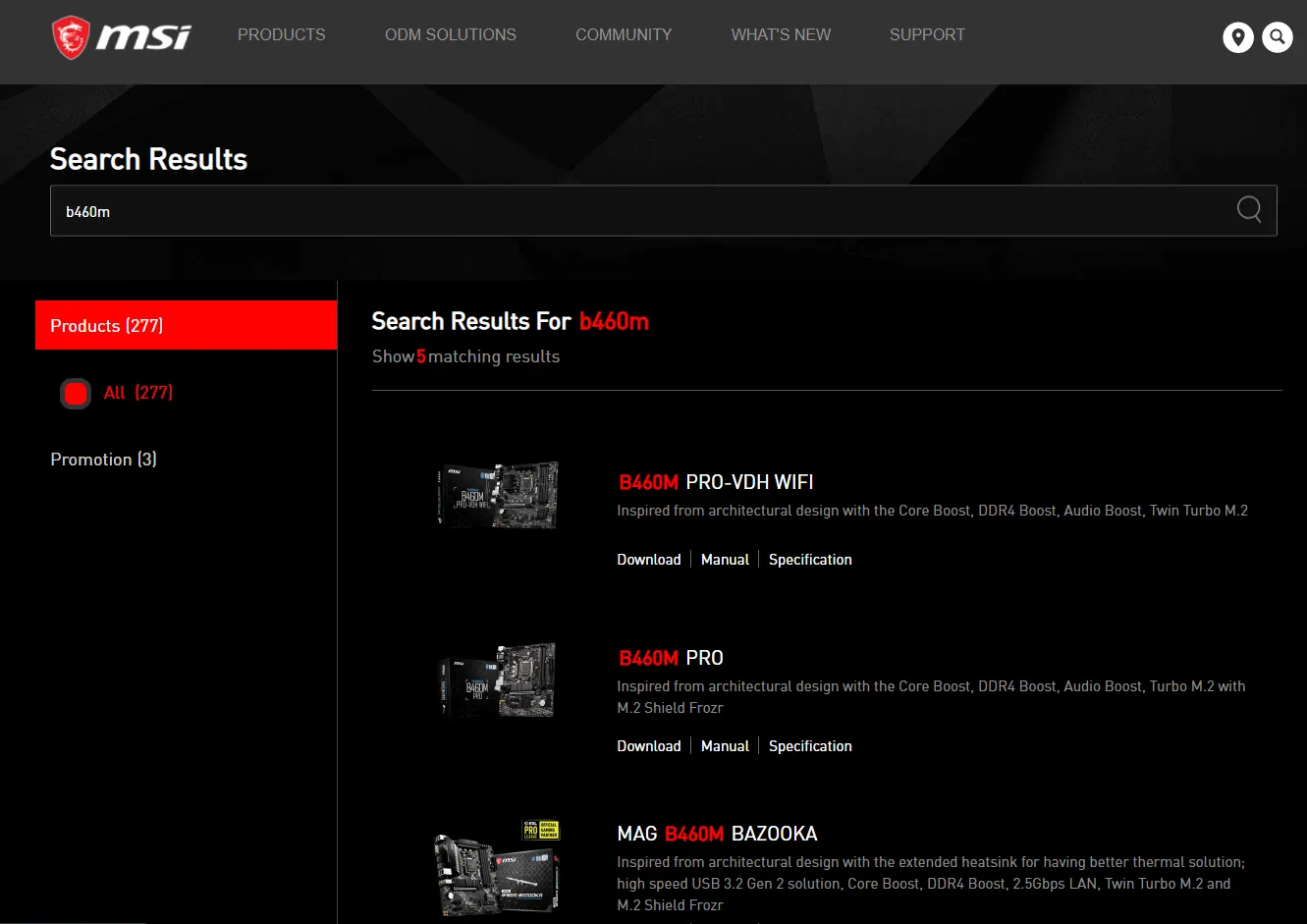Open Manual for B460M PRO

pyautogui.click(x=725, y=746)
